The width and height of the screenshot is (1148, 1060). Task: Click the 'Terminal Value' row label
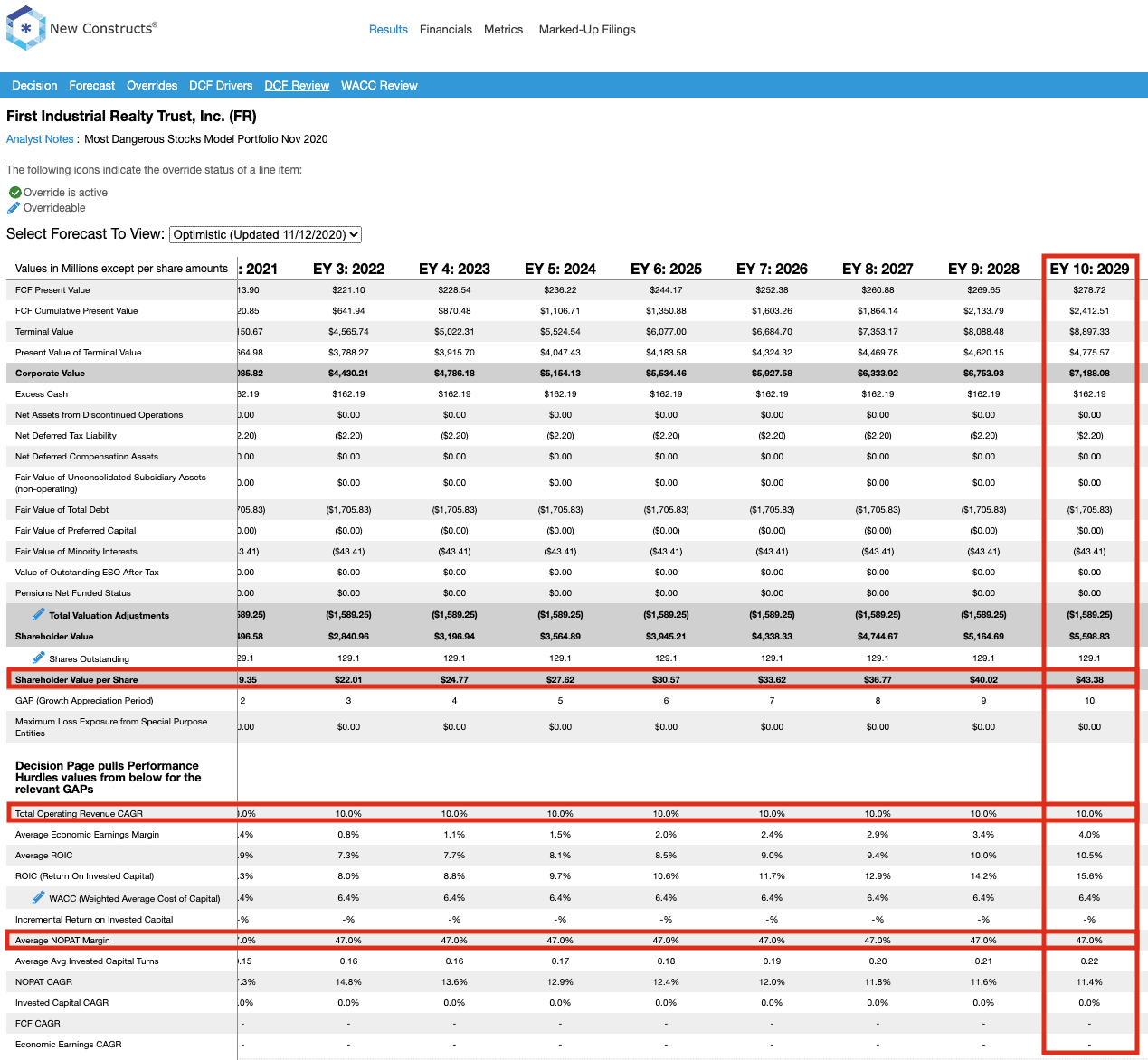(44, 332)
